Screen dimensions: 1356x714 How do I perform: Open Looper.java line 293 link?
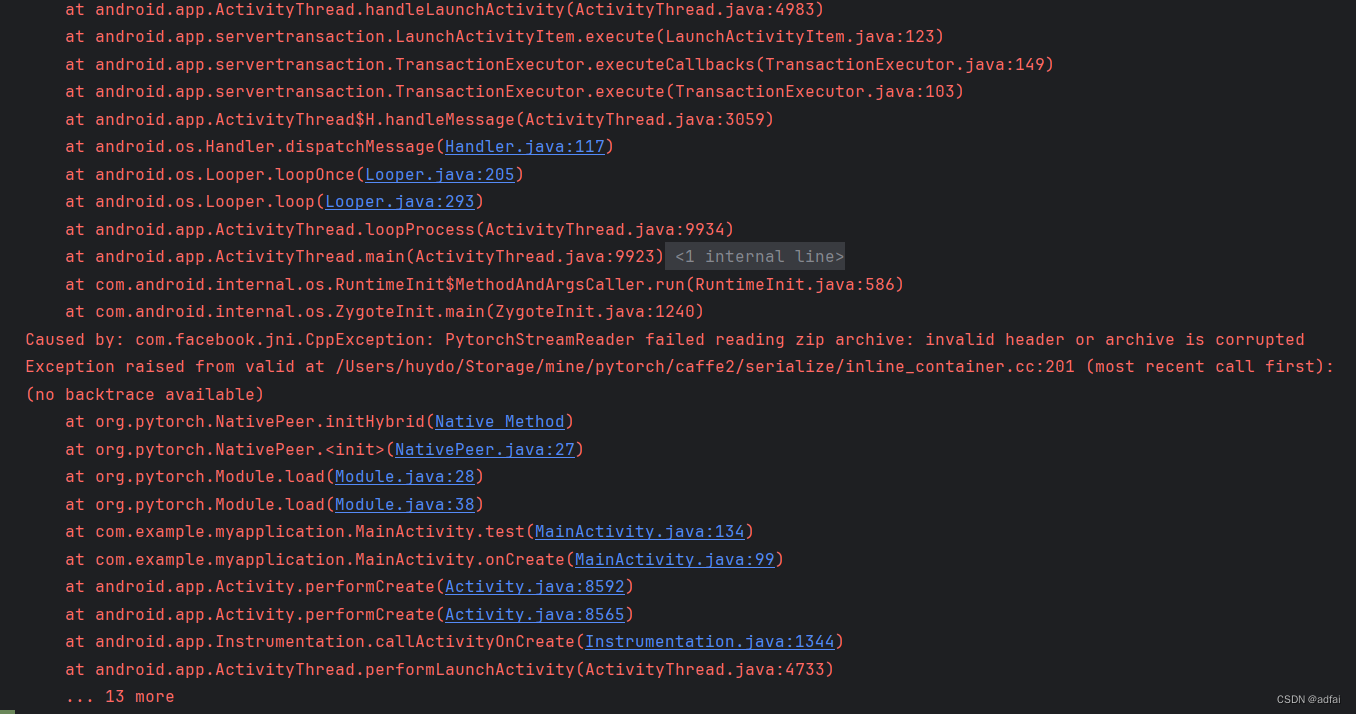[400, 201]
